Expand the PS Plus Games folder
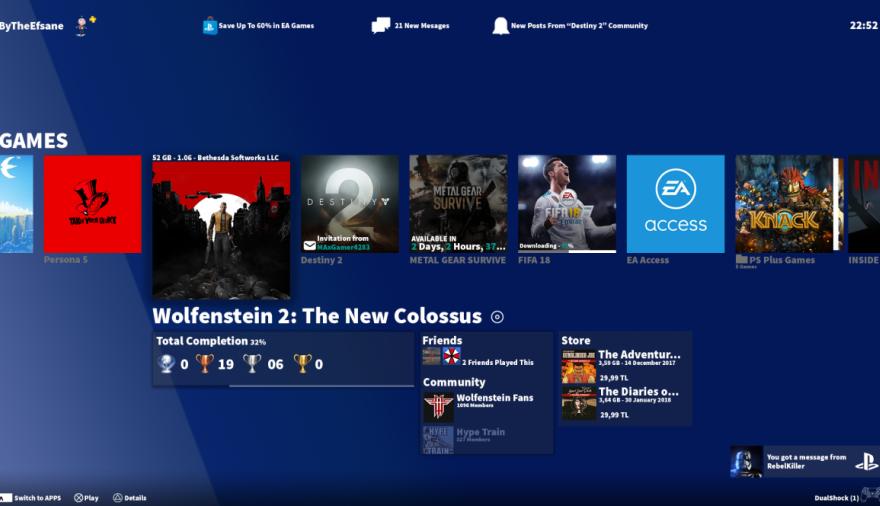Viewport: 880px width, 506px height. 785,204
